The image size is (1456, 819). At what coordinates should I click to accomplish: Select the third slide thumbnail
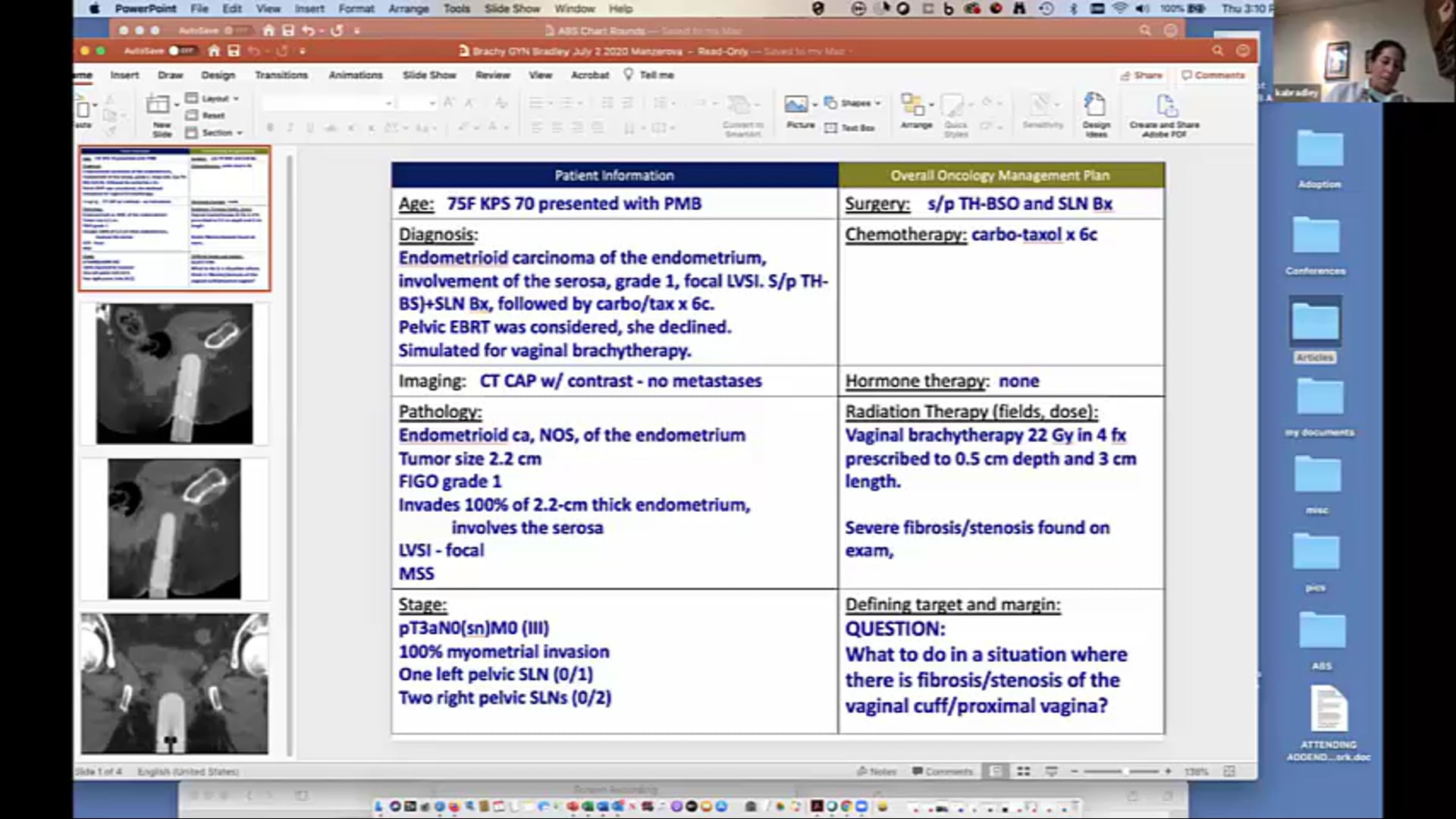pos(174,529)
